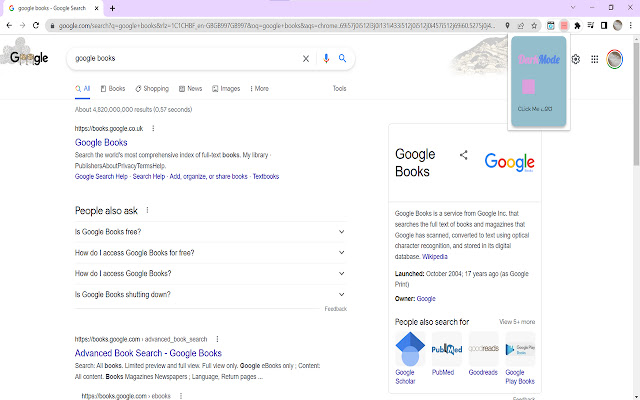Open search Tools
The width and height of the screenshot is (640, 400).
[x=339, y=88]
